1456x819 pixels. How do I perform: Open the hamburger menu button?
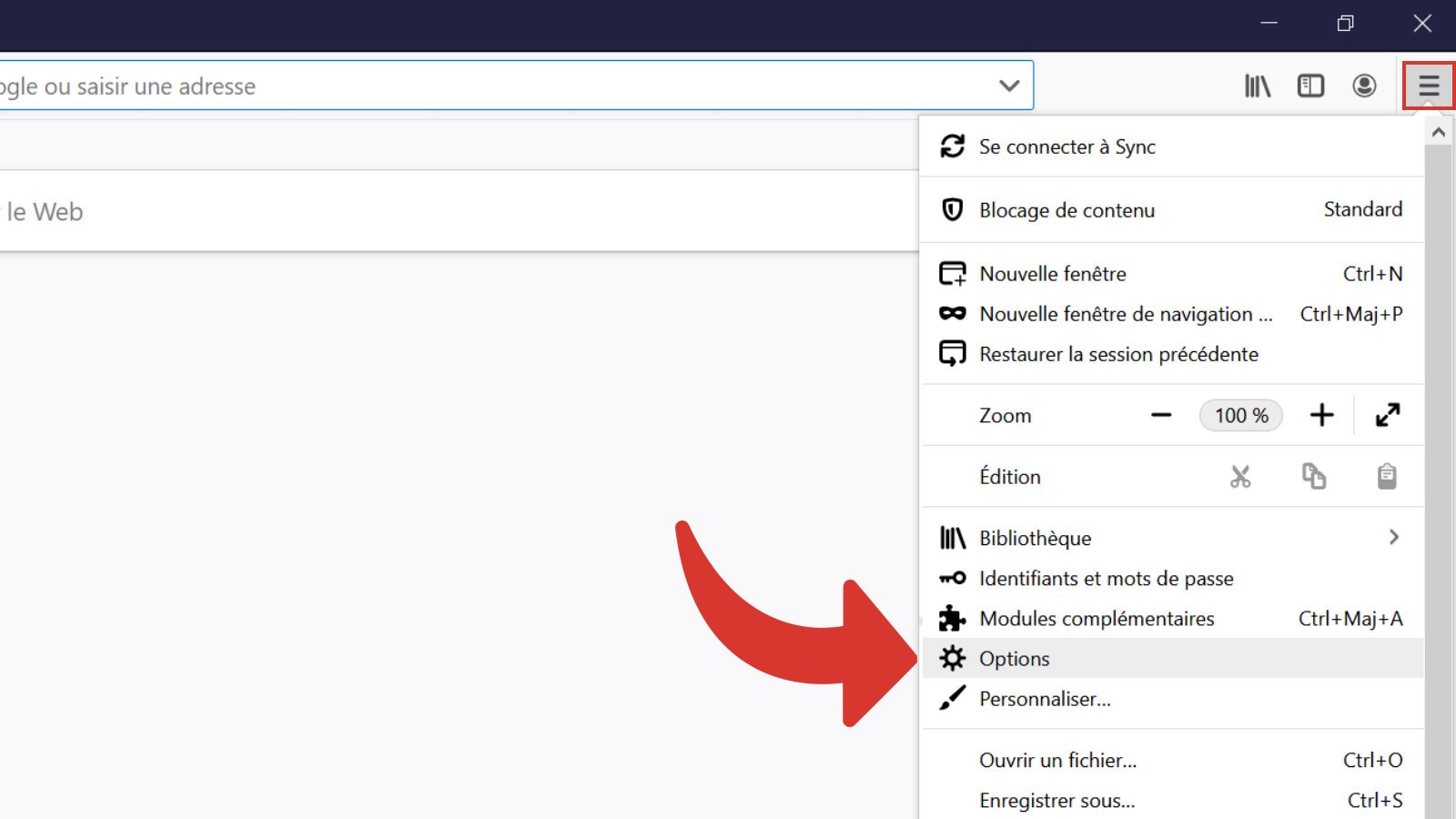pyautogui.click(x=1429, y=86)
